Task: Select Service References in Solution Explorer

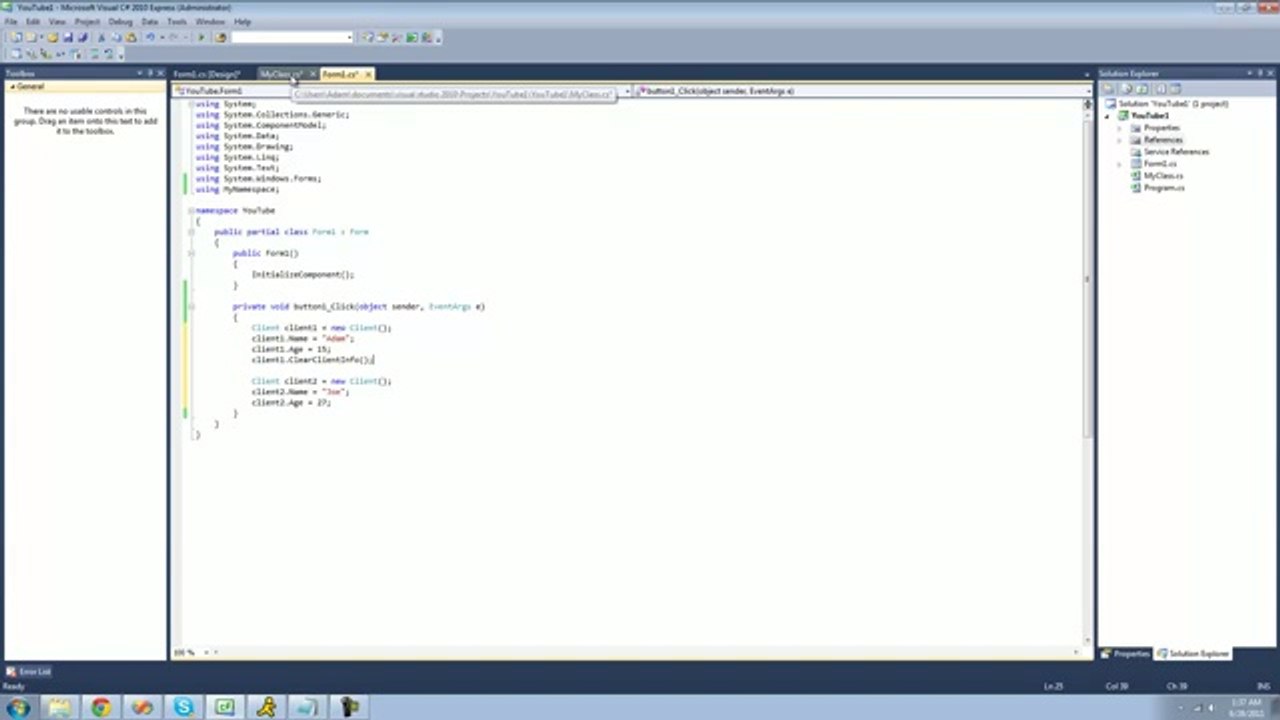Action: tap(1176, 152)
